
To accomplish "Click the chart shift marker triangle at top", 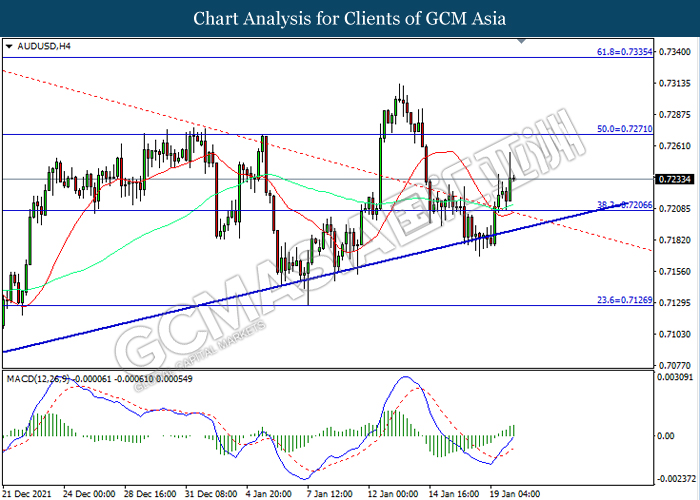I will click(x=521, y=42).
